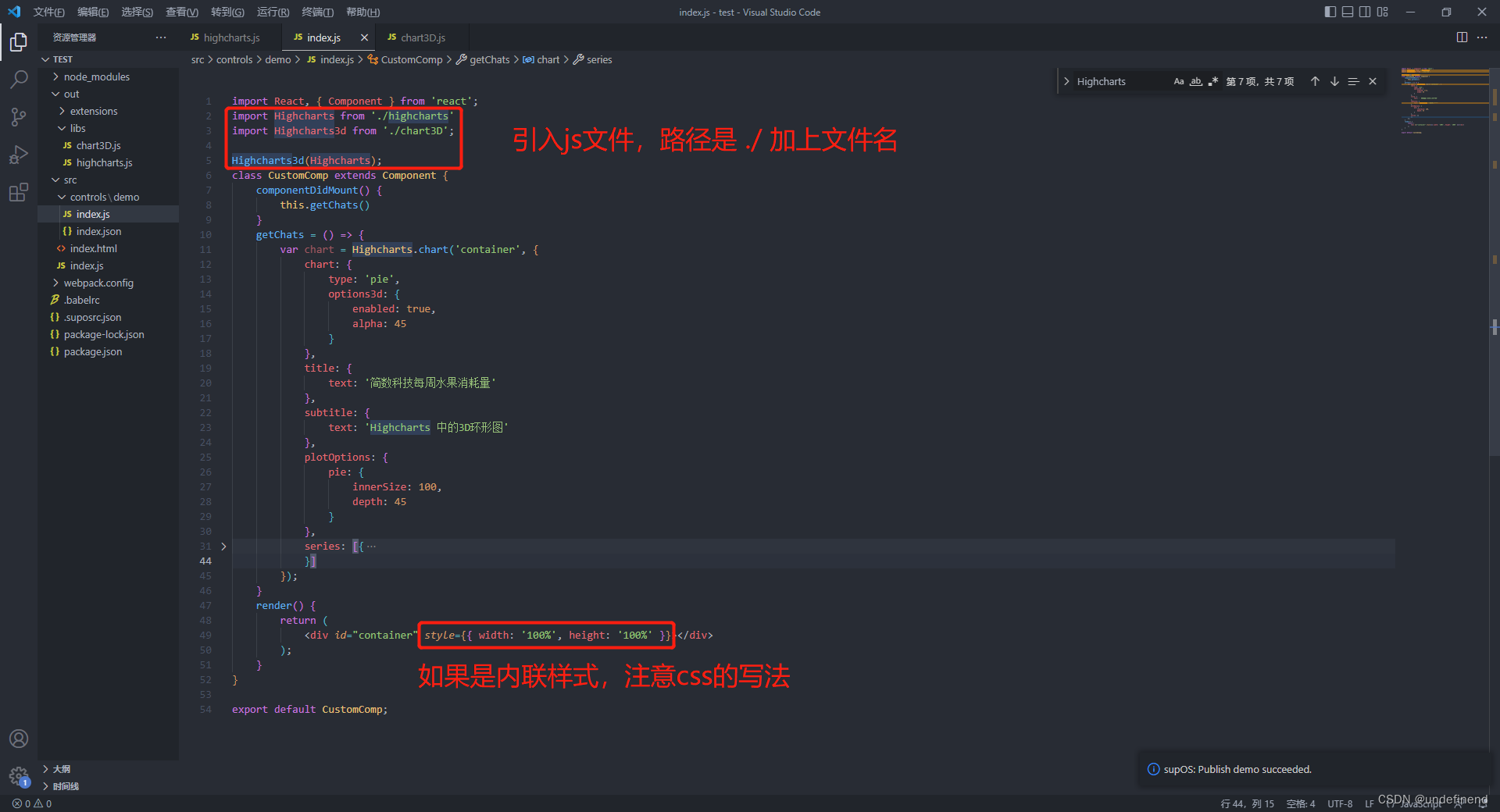Click UTF-8 encoding in status bar

(x=1340, y=803)
